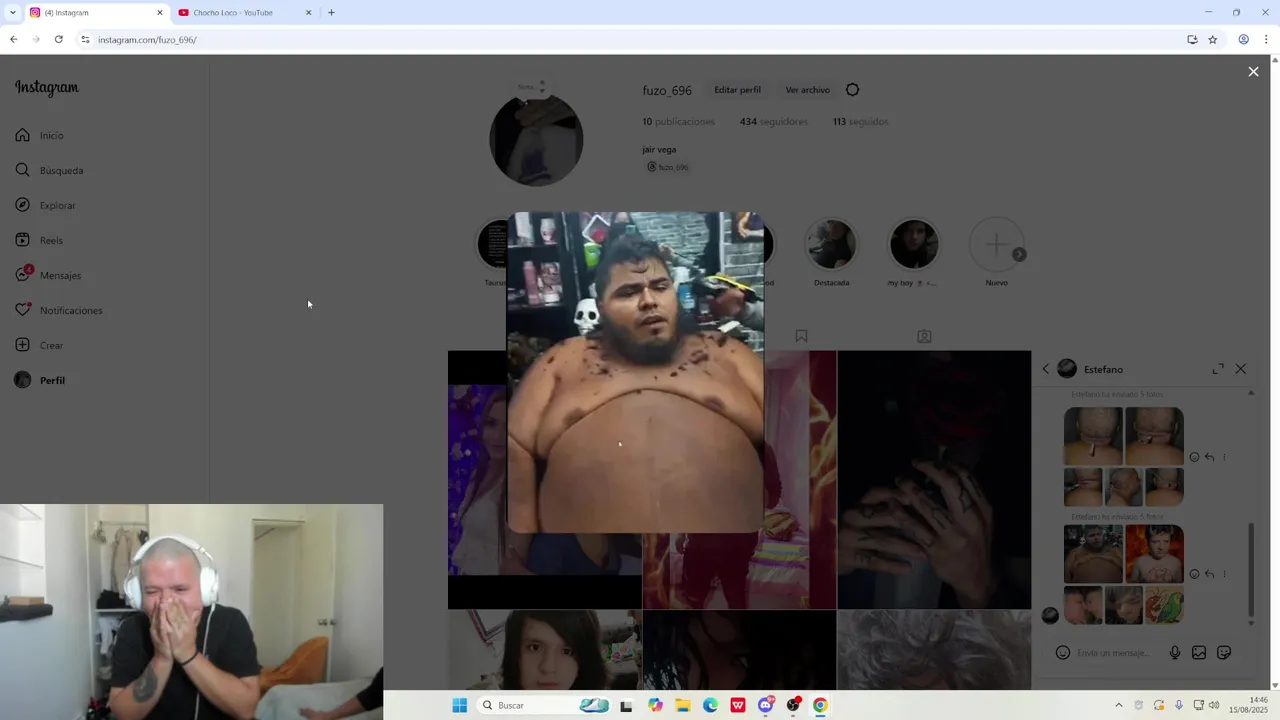The image size is (1280, 720).
Task: Open the 113 seguidos list
Action: click(x=860, y=122)
